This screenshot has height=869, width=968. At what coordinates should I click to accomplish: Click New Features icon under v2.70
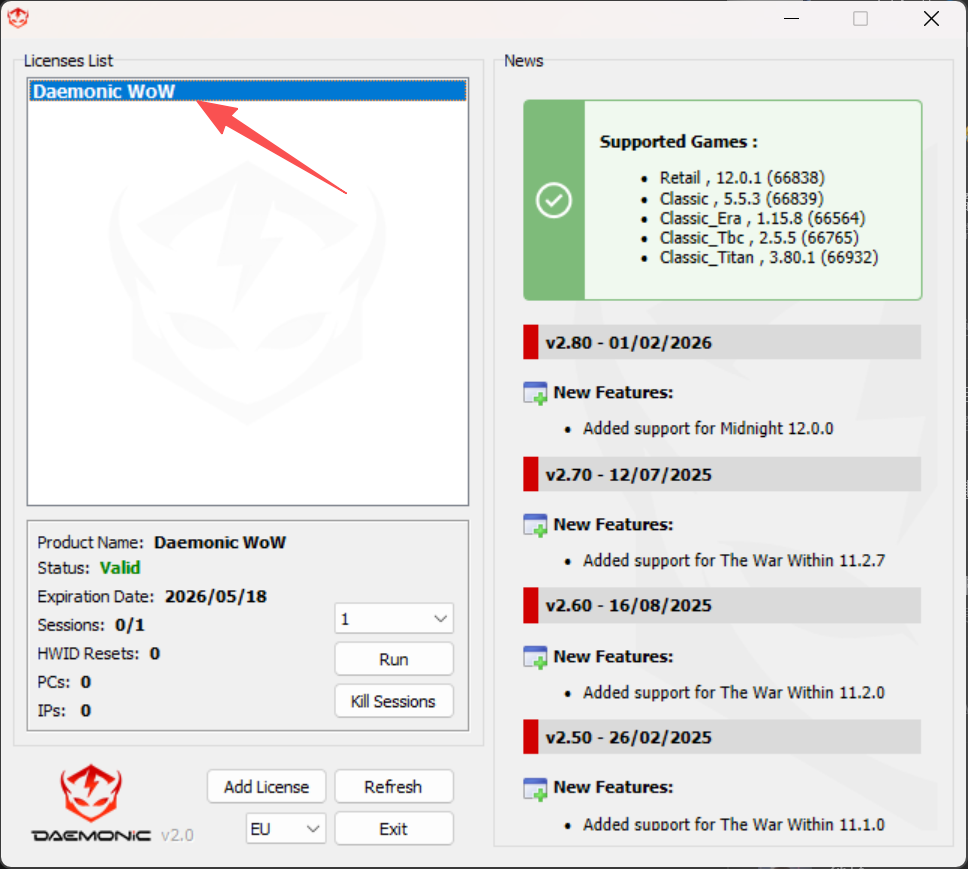pyautogui.click(x=535, y=525)
